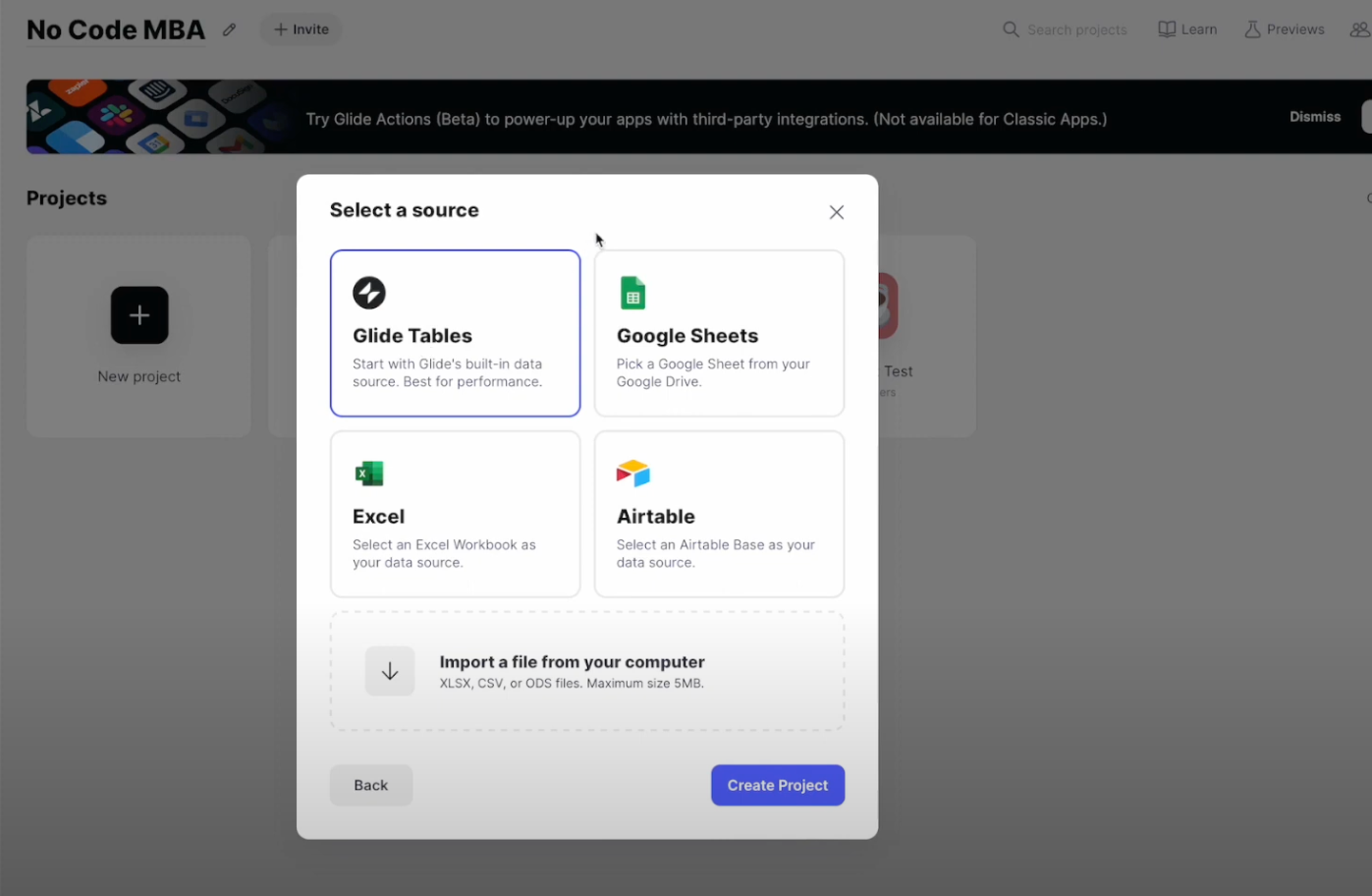1372x896 pixels.
Task: Click the Learn book icon
Action: (x=1167, y=29)
